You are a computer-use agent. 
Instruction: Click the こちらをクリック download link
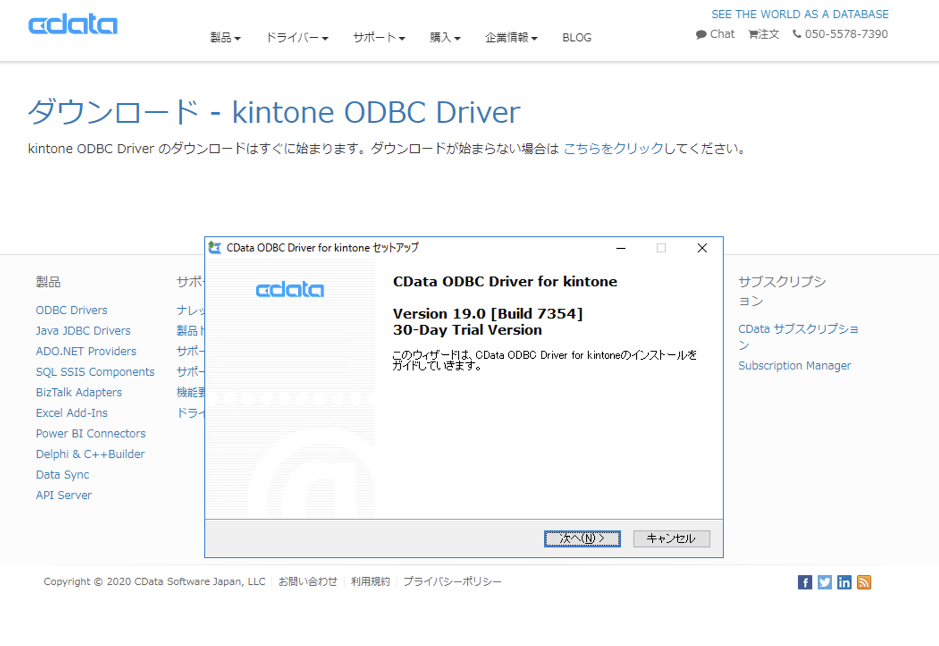613,148
